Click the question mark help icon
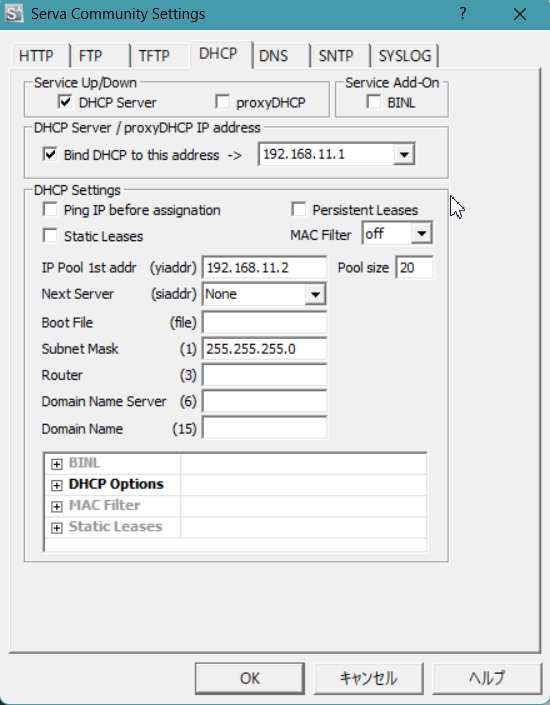This screenshot has height=705, width=550. (x=463, y=13)
